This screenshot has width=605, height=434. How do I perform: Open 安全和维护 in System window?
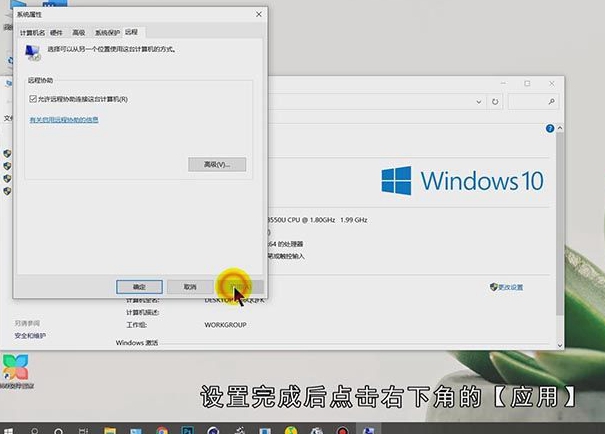click(x=30, y=336)
